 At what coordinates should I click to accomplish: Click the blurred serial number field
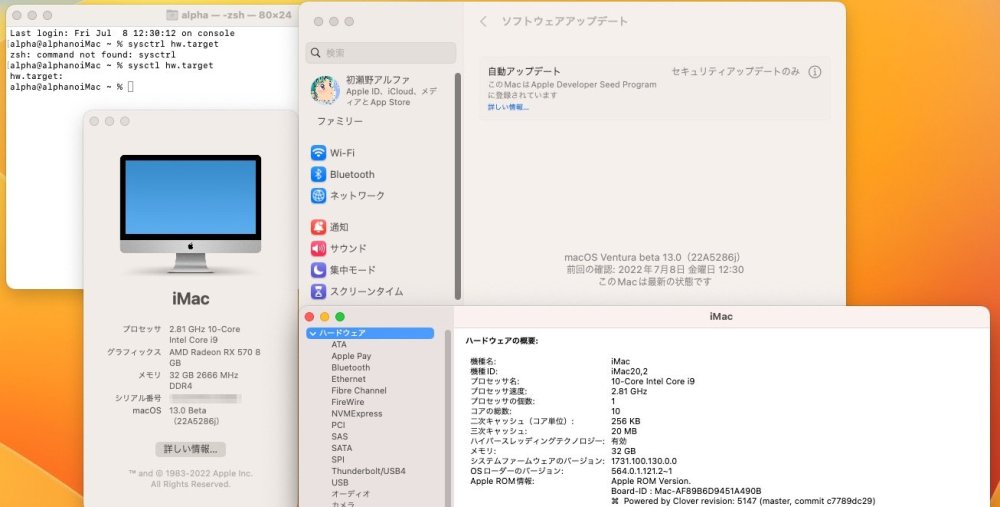[205, 398]
